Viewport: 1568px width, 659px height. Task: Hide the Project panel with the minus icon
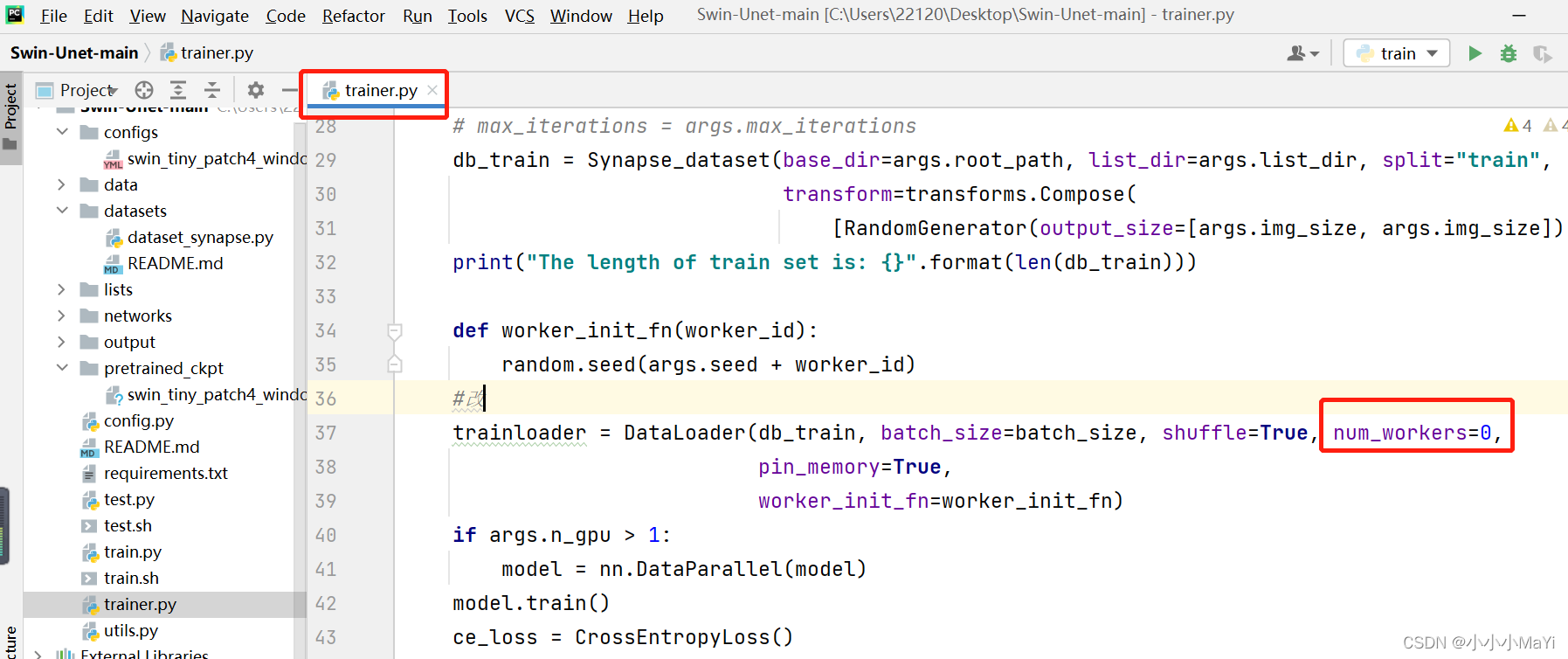pyautogui.click(x=289, y=90)
